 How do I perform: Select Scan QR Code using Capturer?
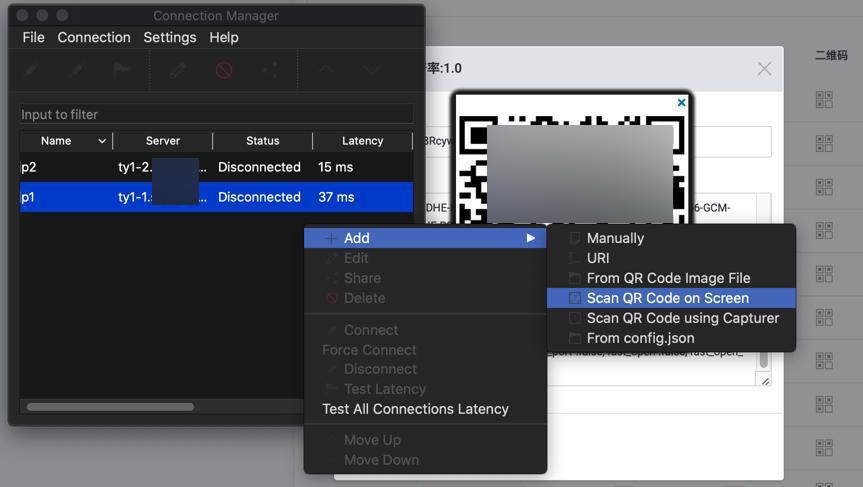click(671, 318)
